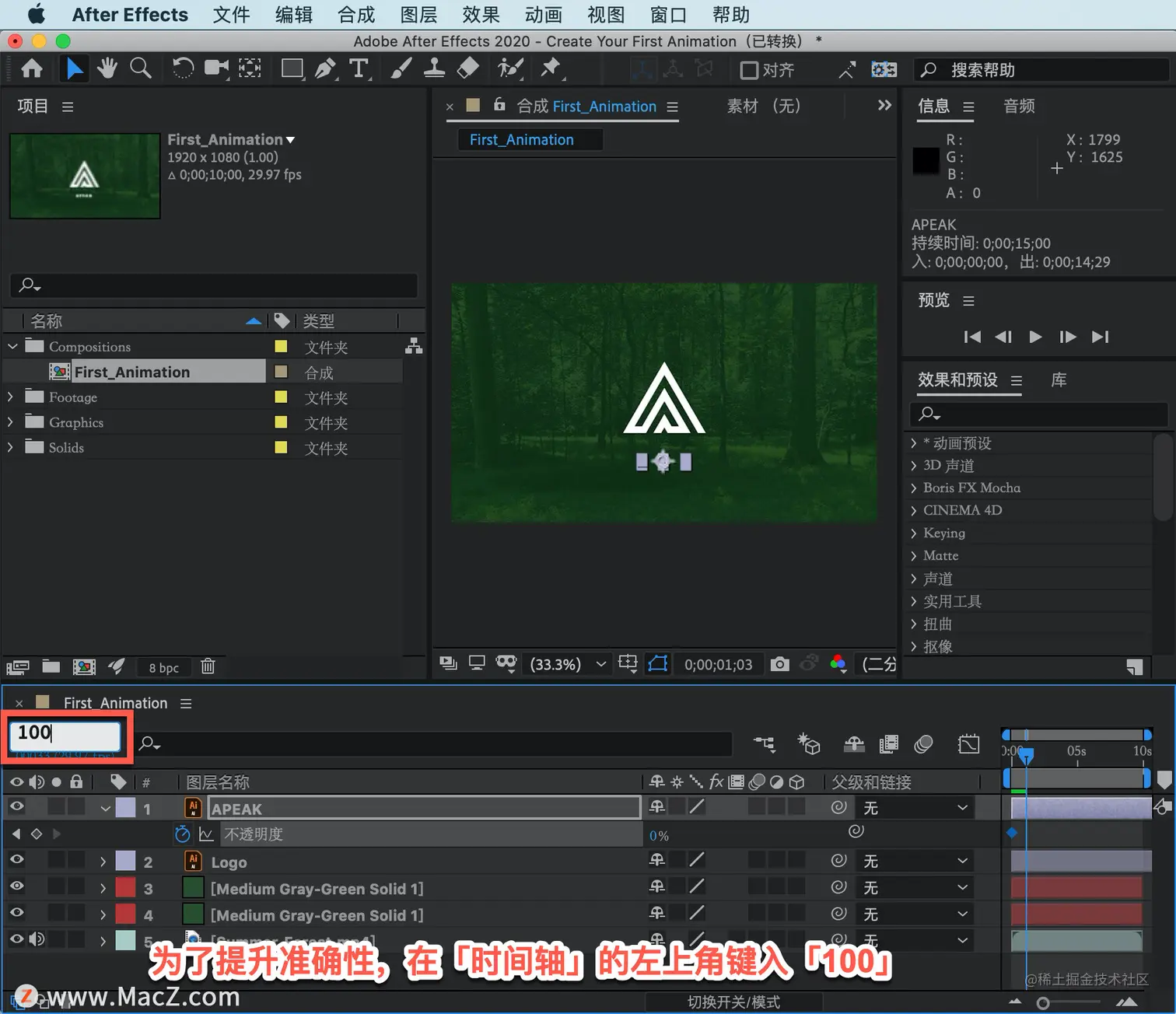Click the delete trash icon in Project panel

208,666
